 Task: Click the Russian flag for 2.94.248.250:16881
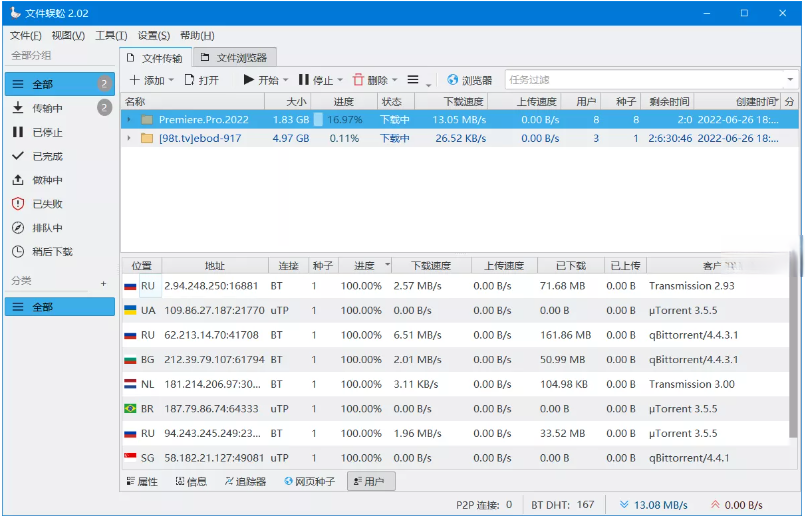point(130,286)
